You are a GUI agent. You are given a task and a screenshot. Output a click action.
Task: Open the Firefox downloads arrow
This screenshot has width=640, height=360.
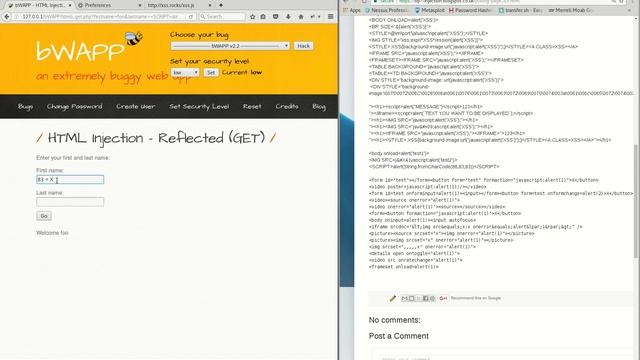click(x=288, y=17)
